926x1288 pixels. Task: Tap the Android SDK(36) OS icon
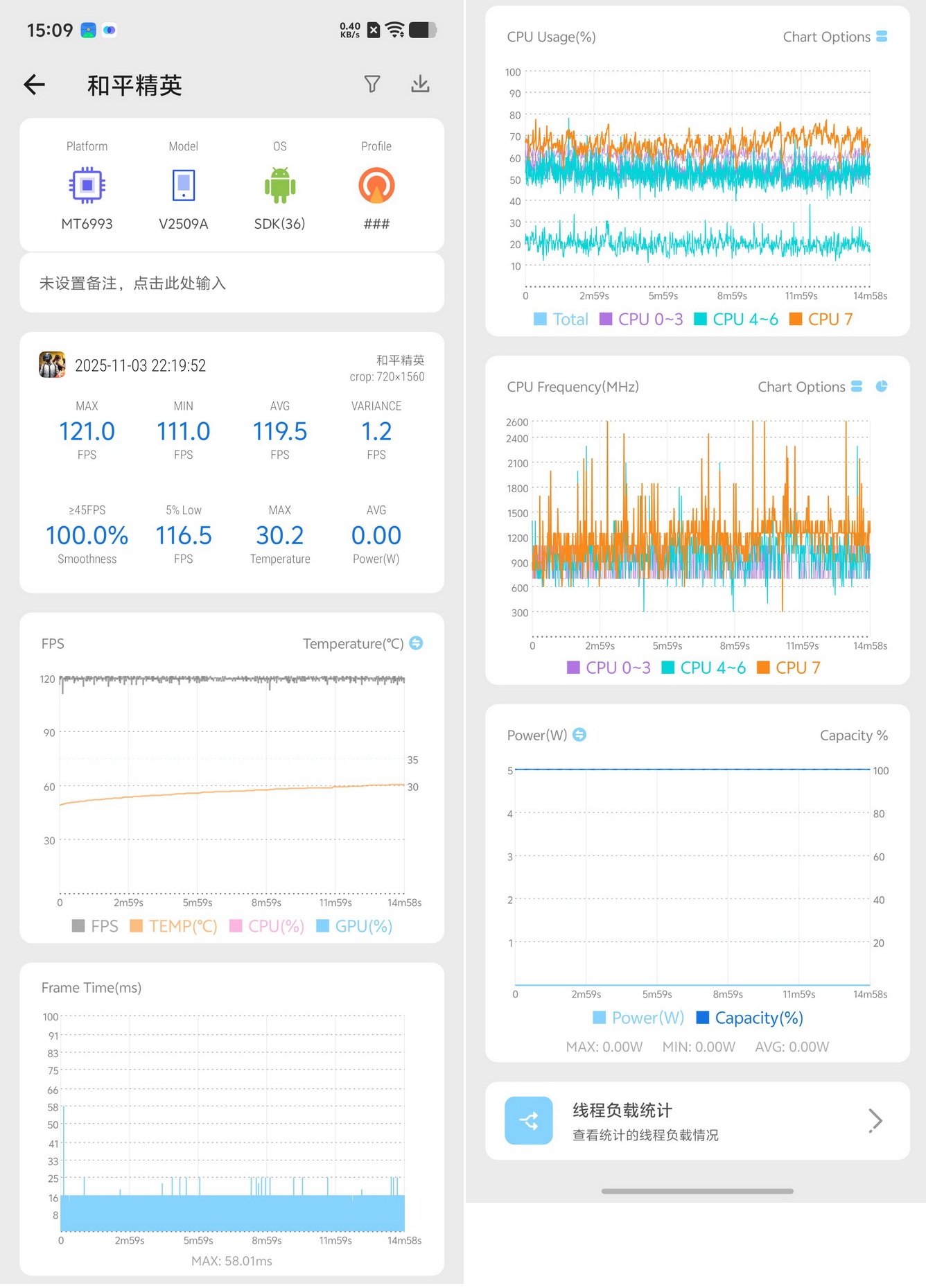click(280, 185)
